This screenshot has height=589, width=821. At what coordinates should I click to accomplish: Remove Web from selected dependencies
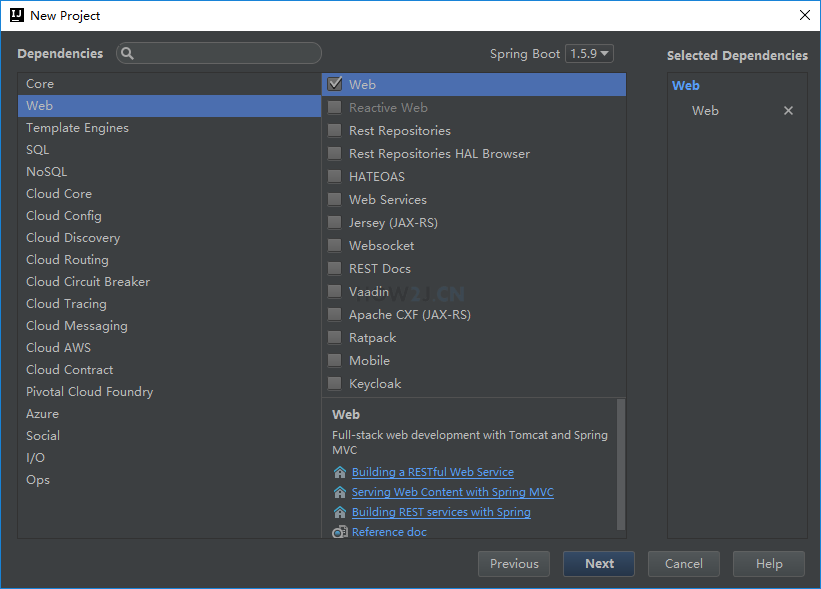pos(788,111)
